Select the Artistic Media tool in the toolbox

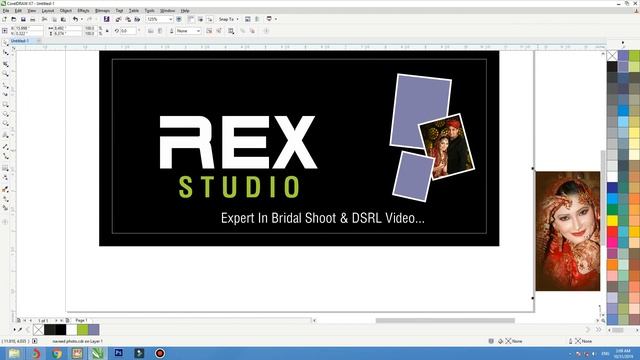click(5, 94)
